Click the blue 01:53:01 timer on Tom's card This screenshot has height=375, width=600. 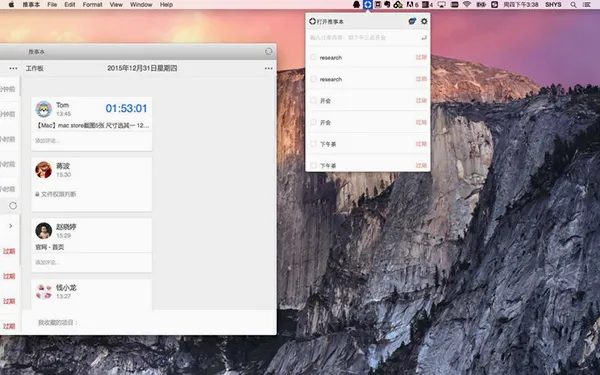pyautogui.click(x=126, y=108)
